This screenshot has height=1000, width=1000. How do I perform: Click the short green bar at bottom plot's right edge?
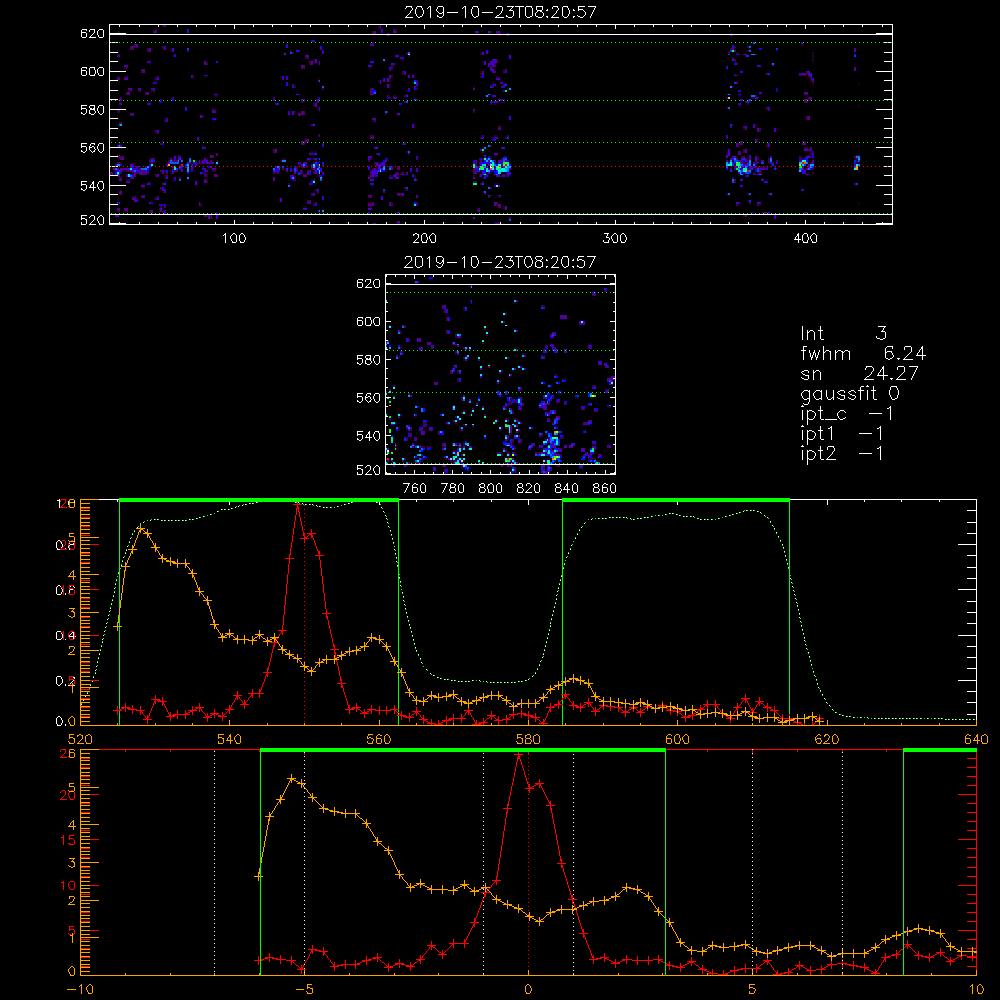[940, 750]
